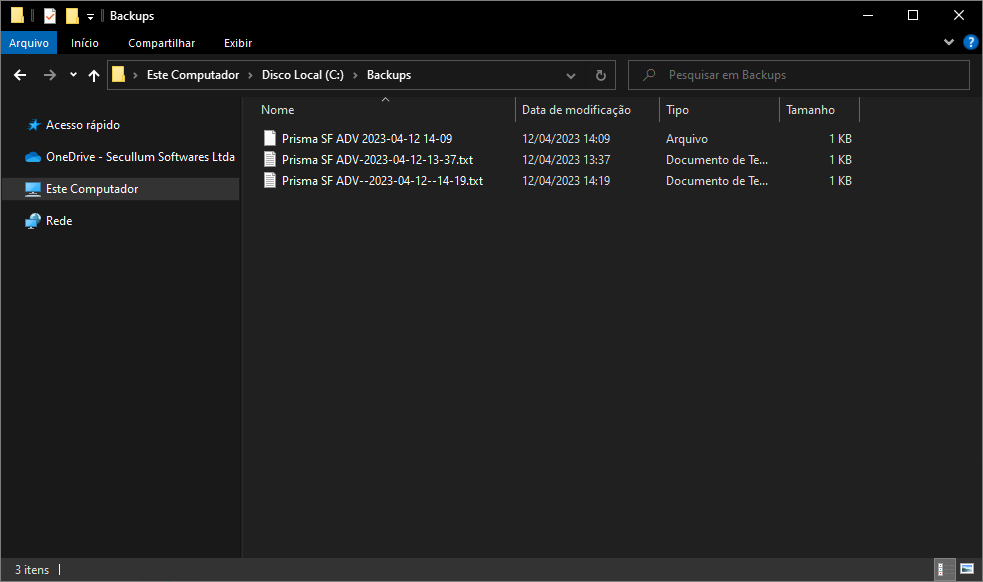Open the Arquivo menu
Screen dimensions: 983x582
tap(28, 43)
